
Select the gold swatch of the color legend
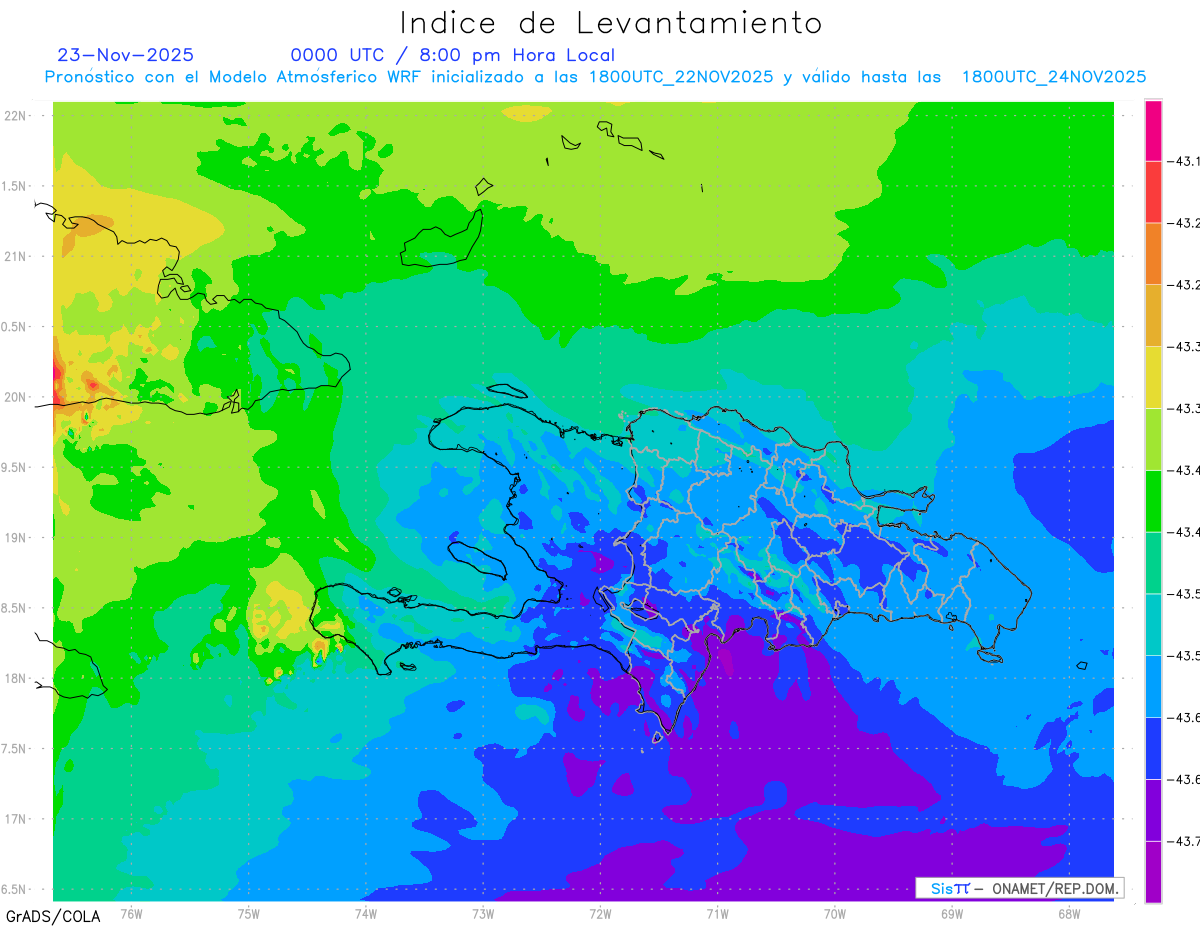(1153, 315)
